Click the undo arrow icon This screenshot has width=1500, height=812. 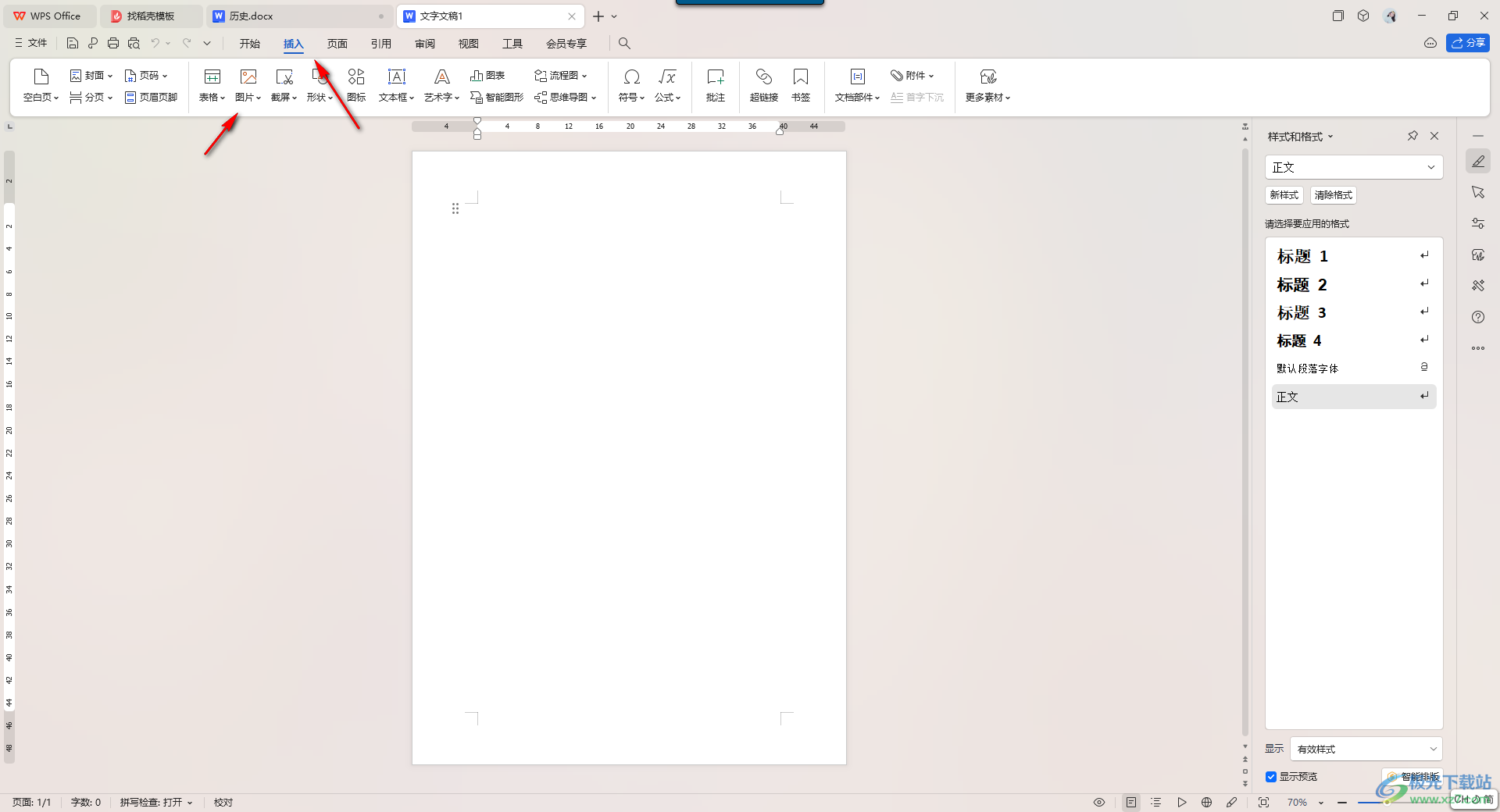tap(155, 43)
